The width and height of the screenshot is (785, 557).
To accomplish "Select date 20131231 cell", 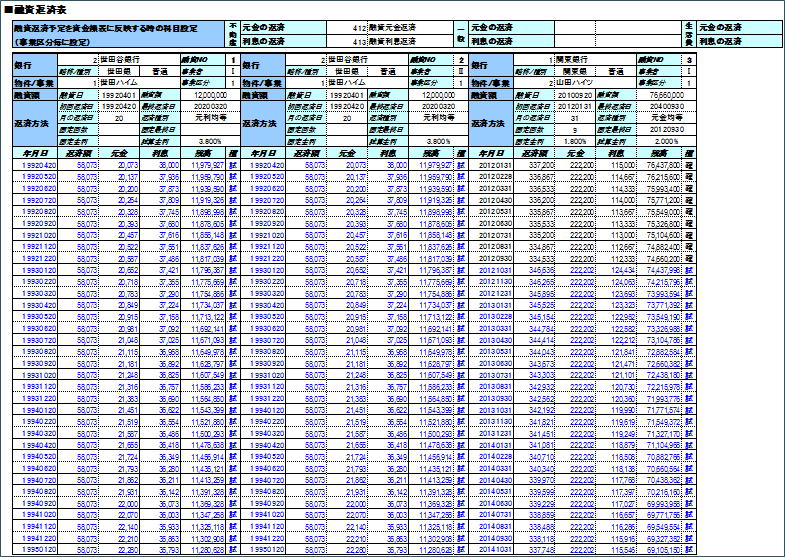I will click(492, 434).
